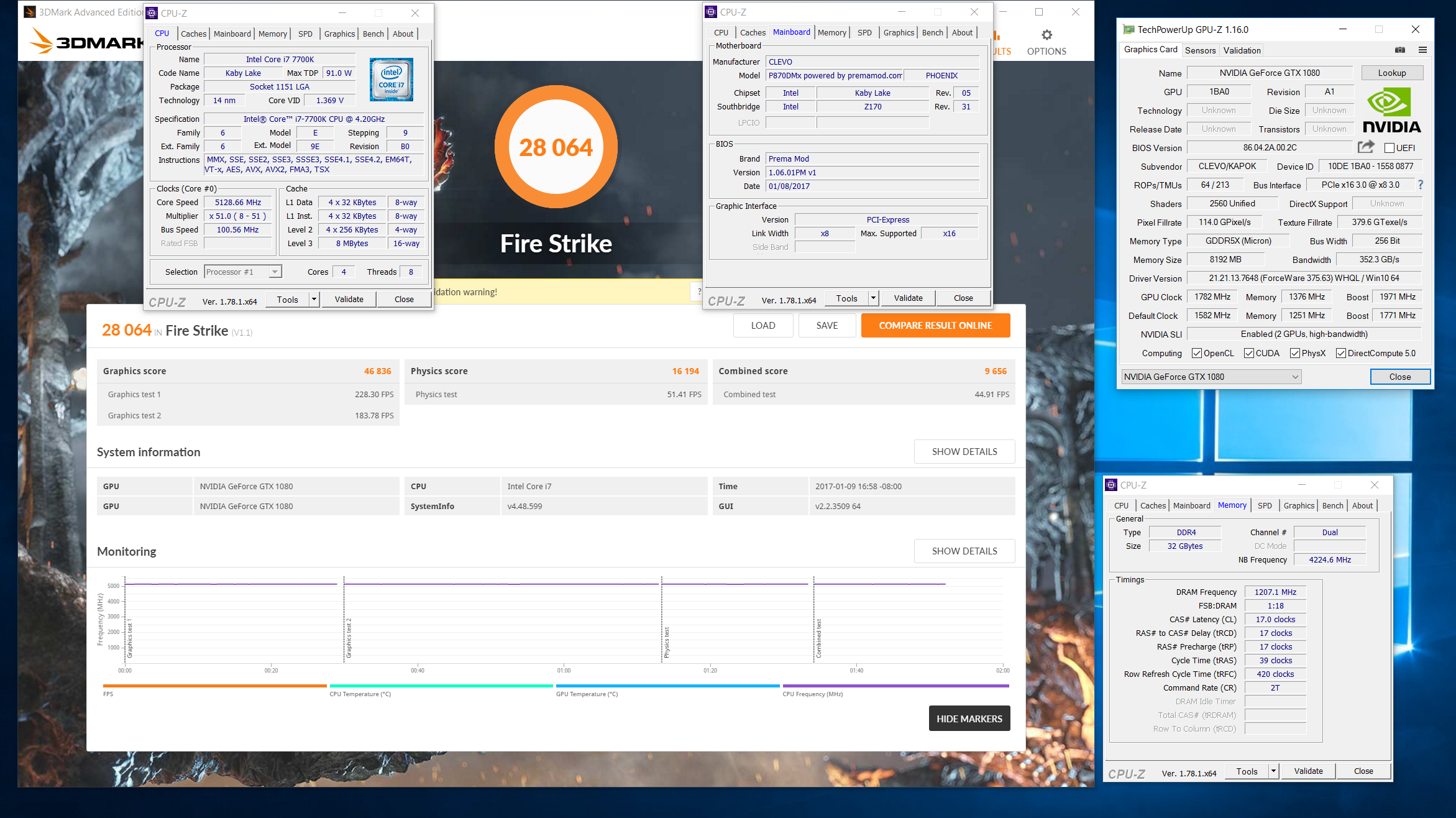This screenshot has height=818, width=1456.
Task: Click the Graphics test 2 timeline marker
Action: click(x=348, y=638)
